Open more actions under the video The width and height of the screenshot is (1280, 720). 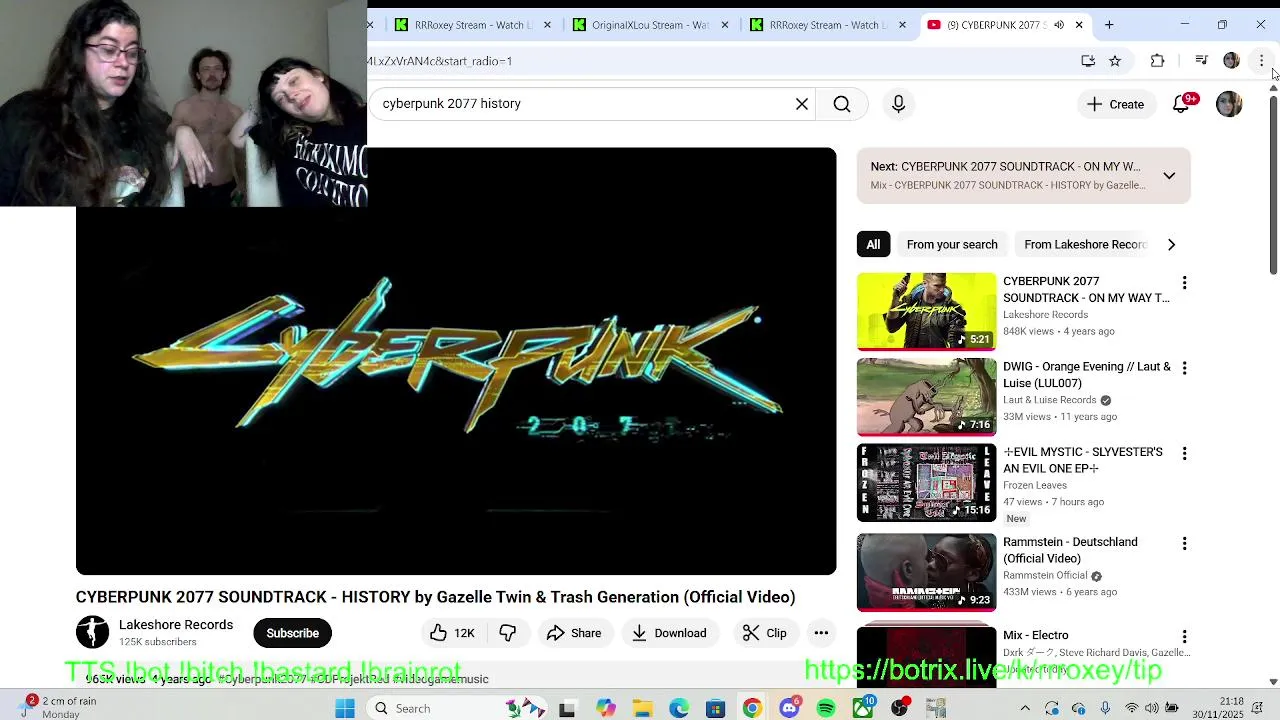(821, 633)
